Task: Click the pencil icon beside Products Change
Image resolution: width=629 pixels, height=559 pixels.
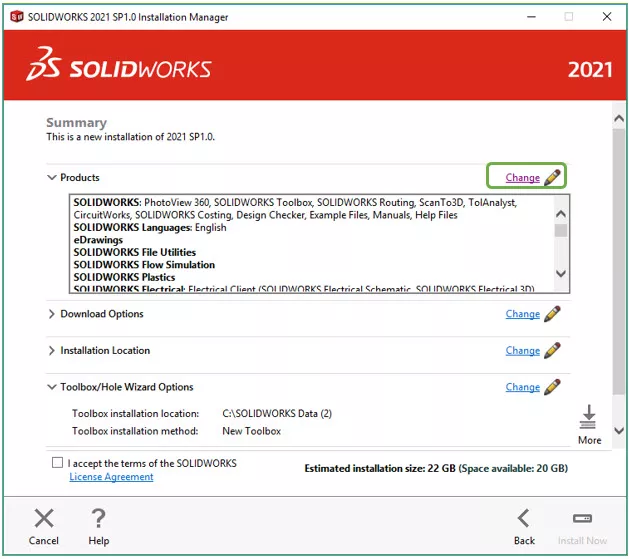Action: 552,177
